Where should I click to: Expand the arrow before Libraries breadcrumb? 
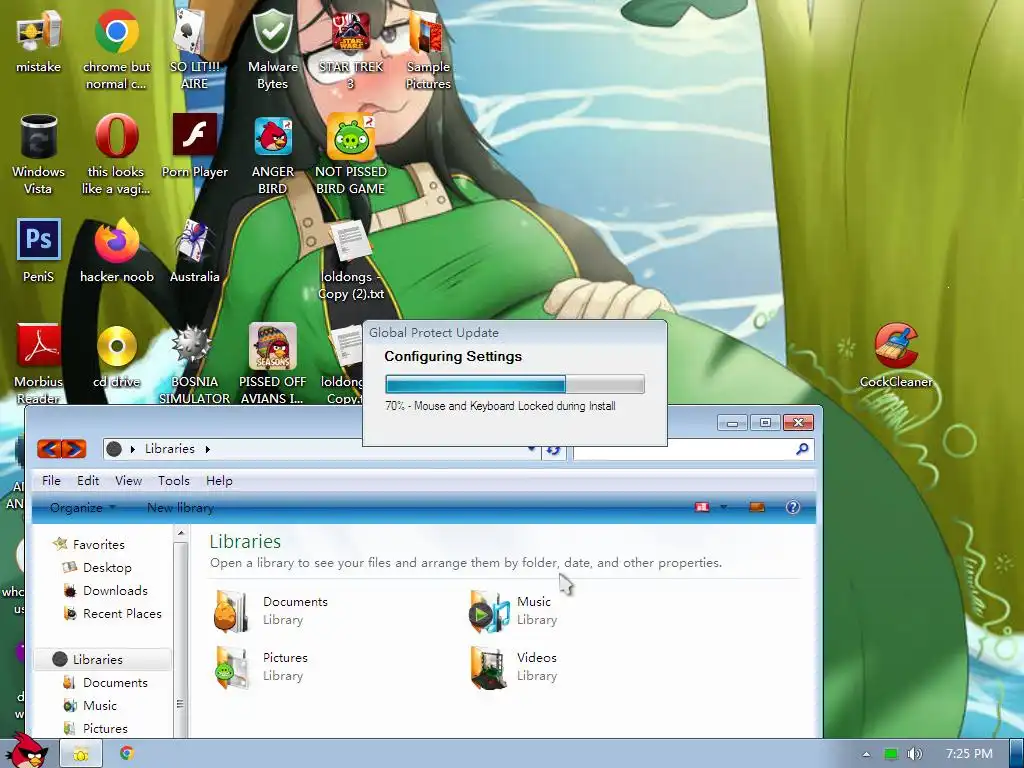[x=133, y=449]
